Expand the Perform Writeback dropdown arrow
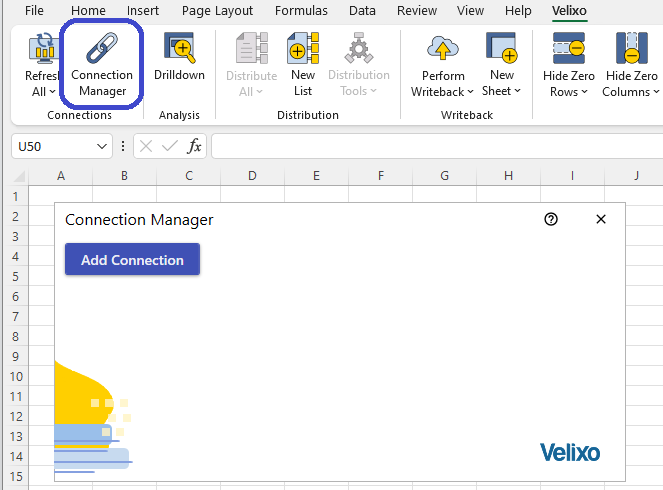 point(470,92)
